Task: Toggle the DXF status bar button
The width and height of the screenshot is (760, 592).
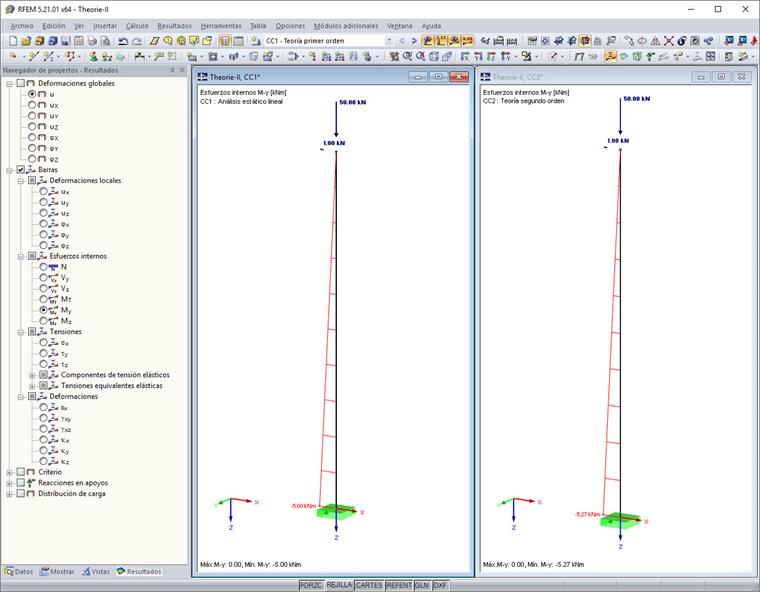Action: click(x=440, y=585)
